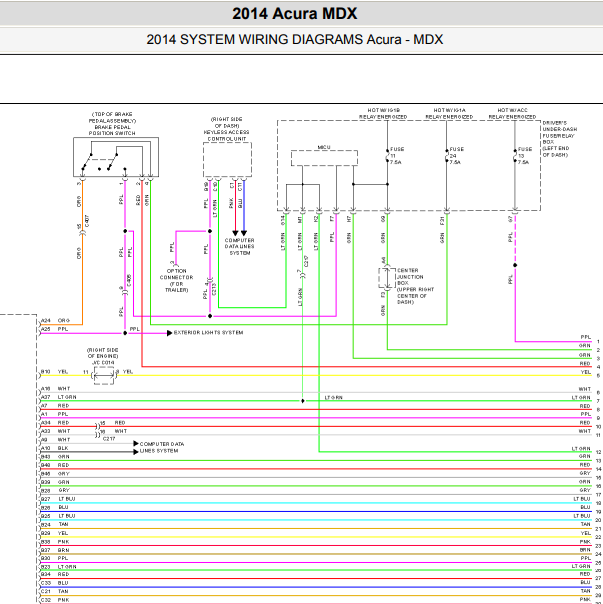
Task: Click the "HOT W/ ACC RELAY ENERGIZED" label
Action: point(512,113)
